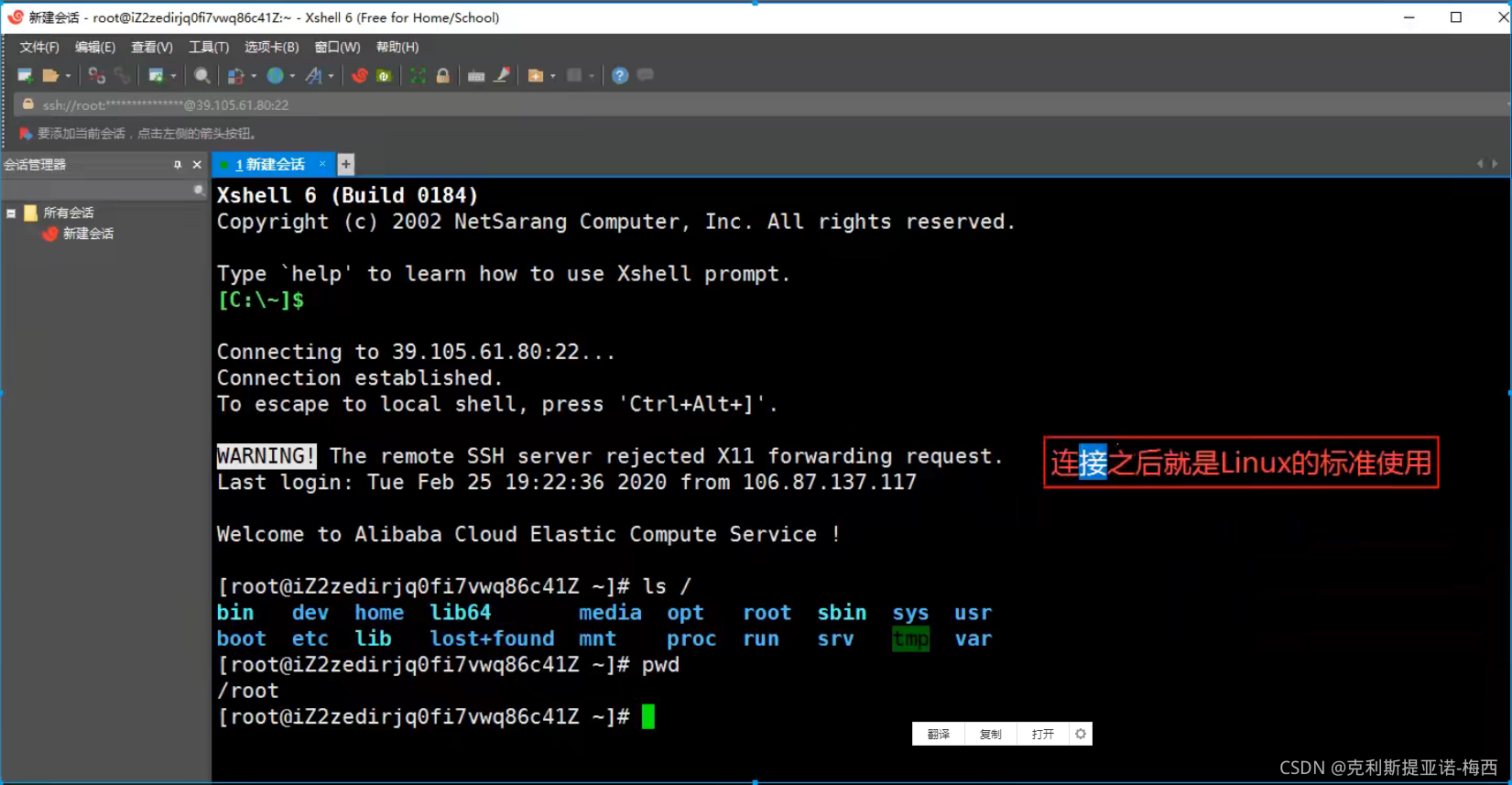Click the Xshell logo in title bar
This screenshot has height=785, width=1512.
[15, 17]
